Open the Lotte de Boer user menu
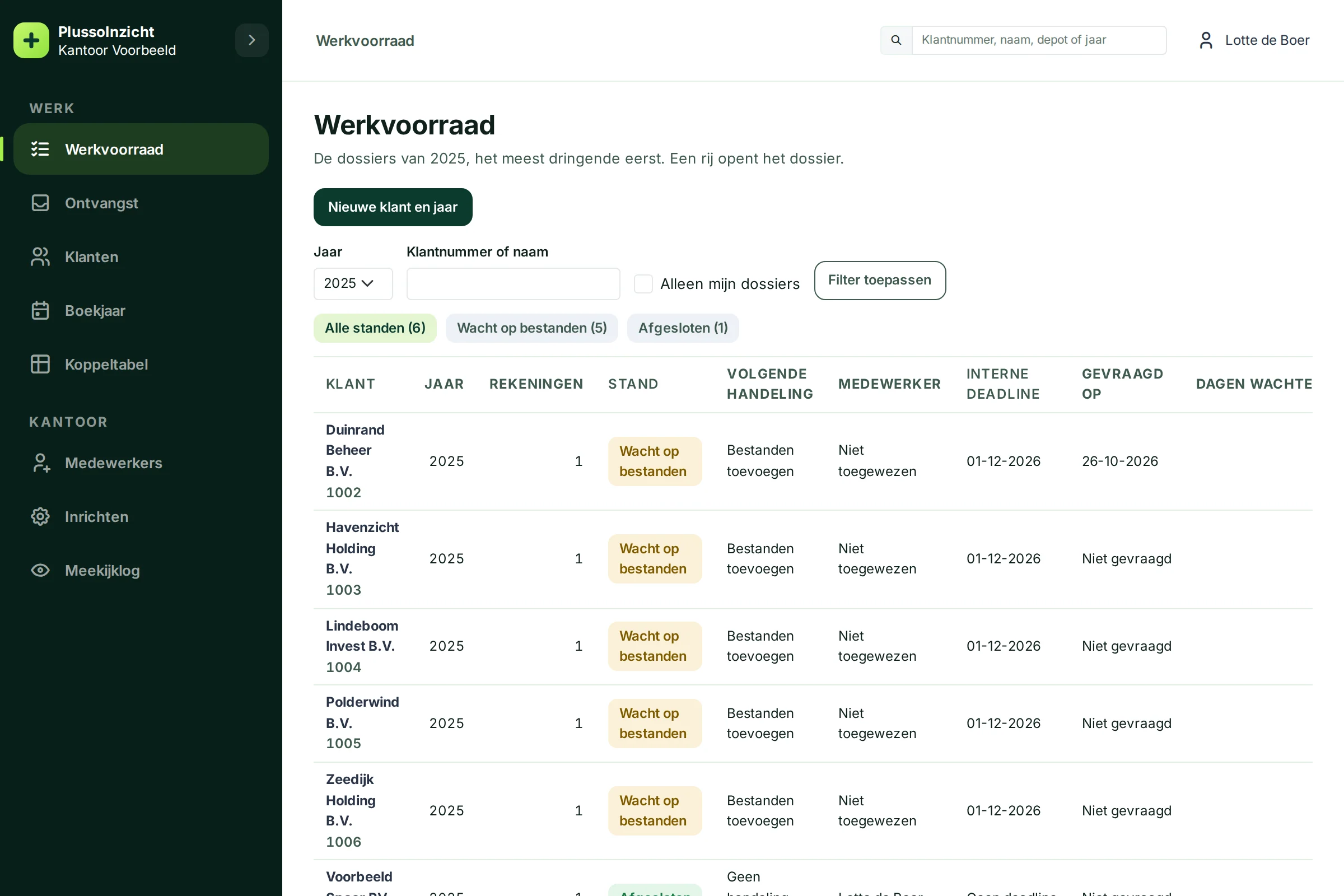The width and height of the screenshot is (1344, 896). coord(1254,40)
